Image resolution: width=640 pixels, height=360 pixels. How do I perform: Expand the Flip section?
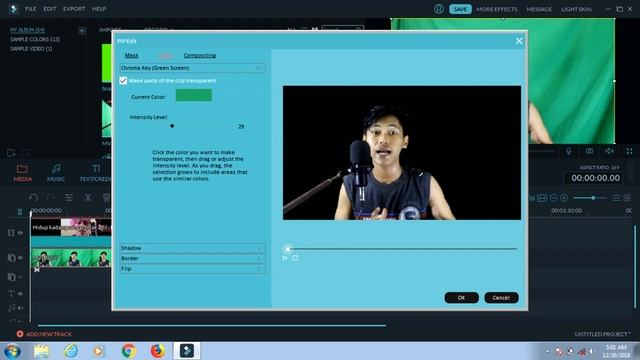tap(192, 269)
